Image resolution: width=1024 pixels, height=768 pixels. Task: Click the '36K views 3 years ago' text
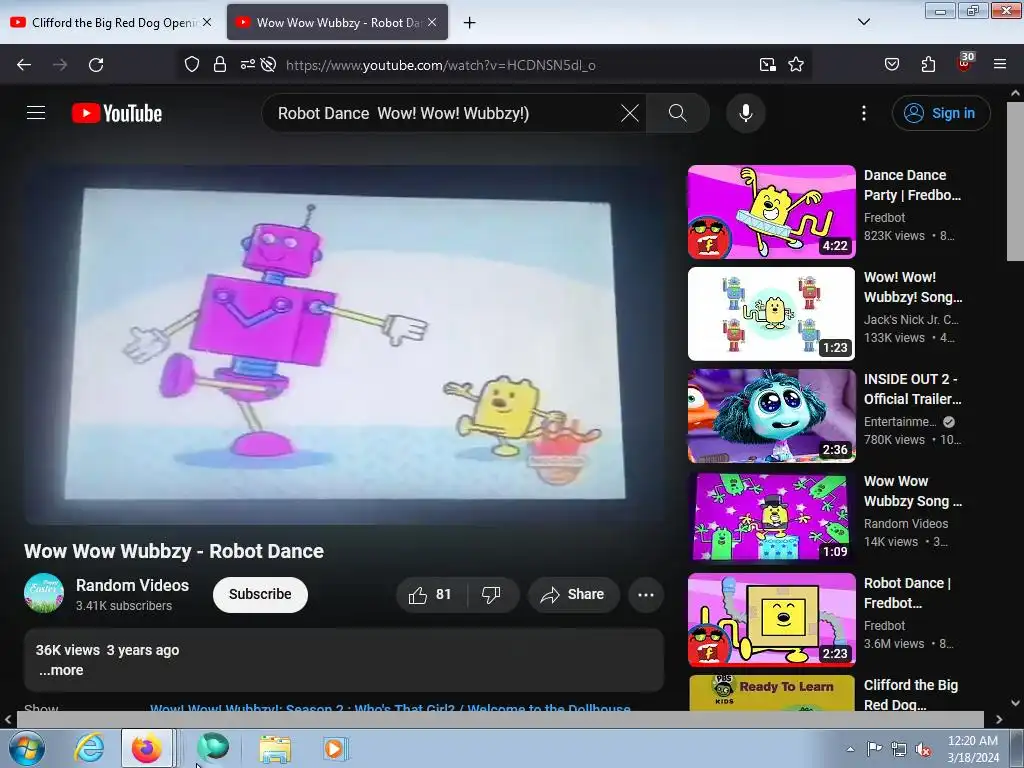pos(107,650)
